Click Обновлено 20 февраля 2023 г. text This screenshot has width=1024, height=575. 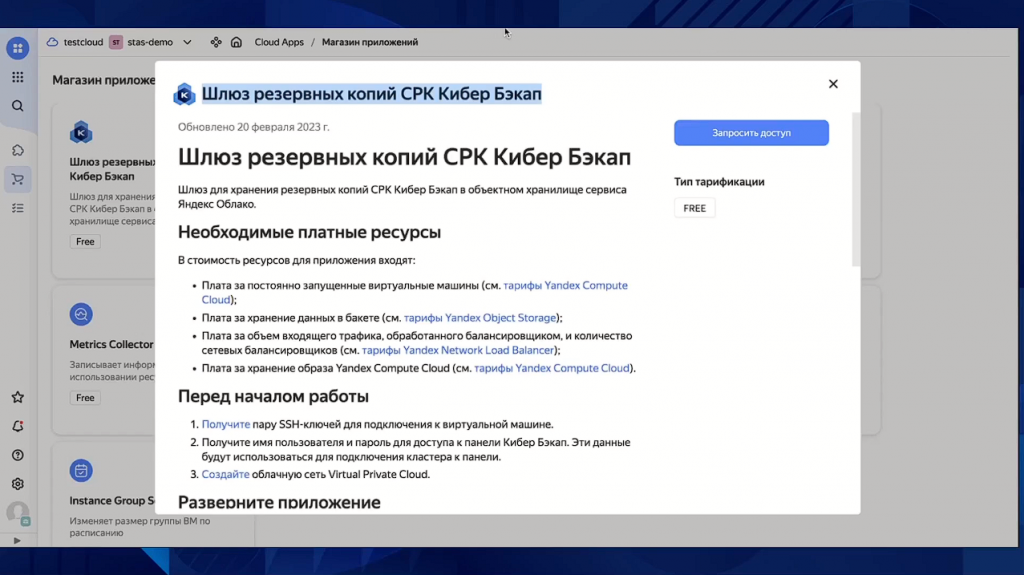[253, 127]
